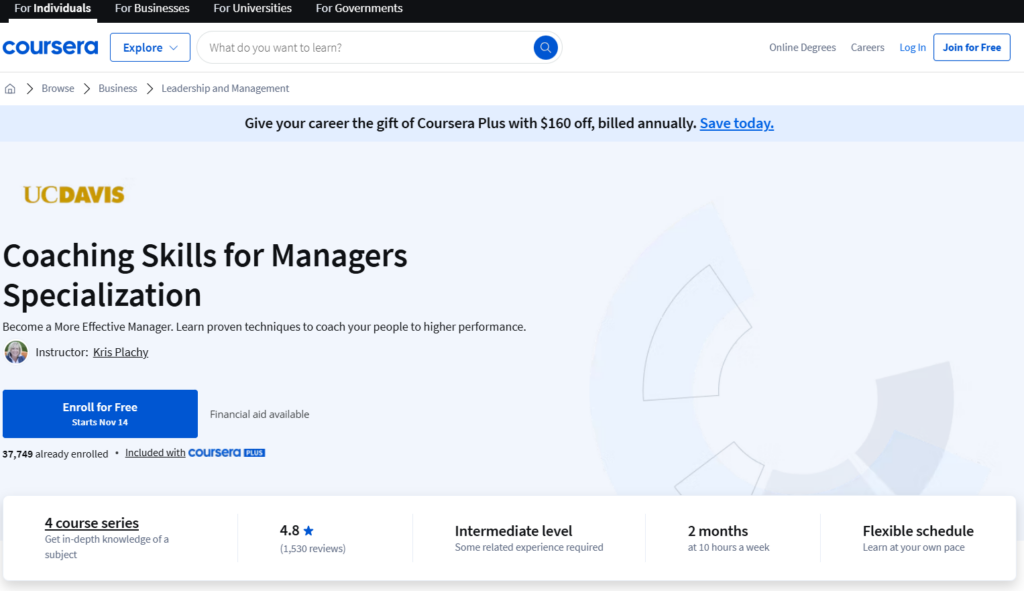Click Save today promo link

coord(737,123)
